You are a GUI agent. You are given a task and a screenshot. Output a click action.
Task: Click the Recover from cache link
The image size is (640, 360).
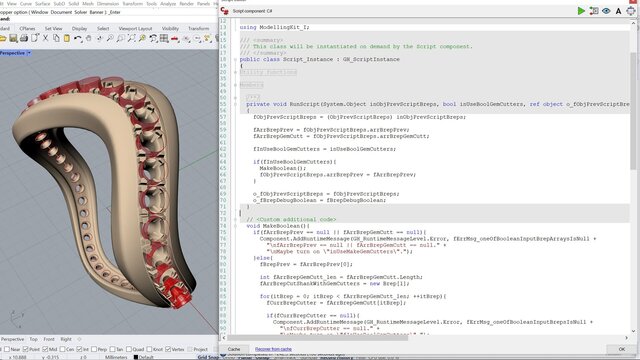tap(273, 349)
